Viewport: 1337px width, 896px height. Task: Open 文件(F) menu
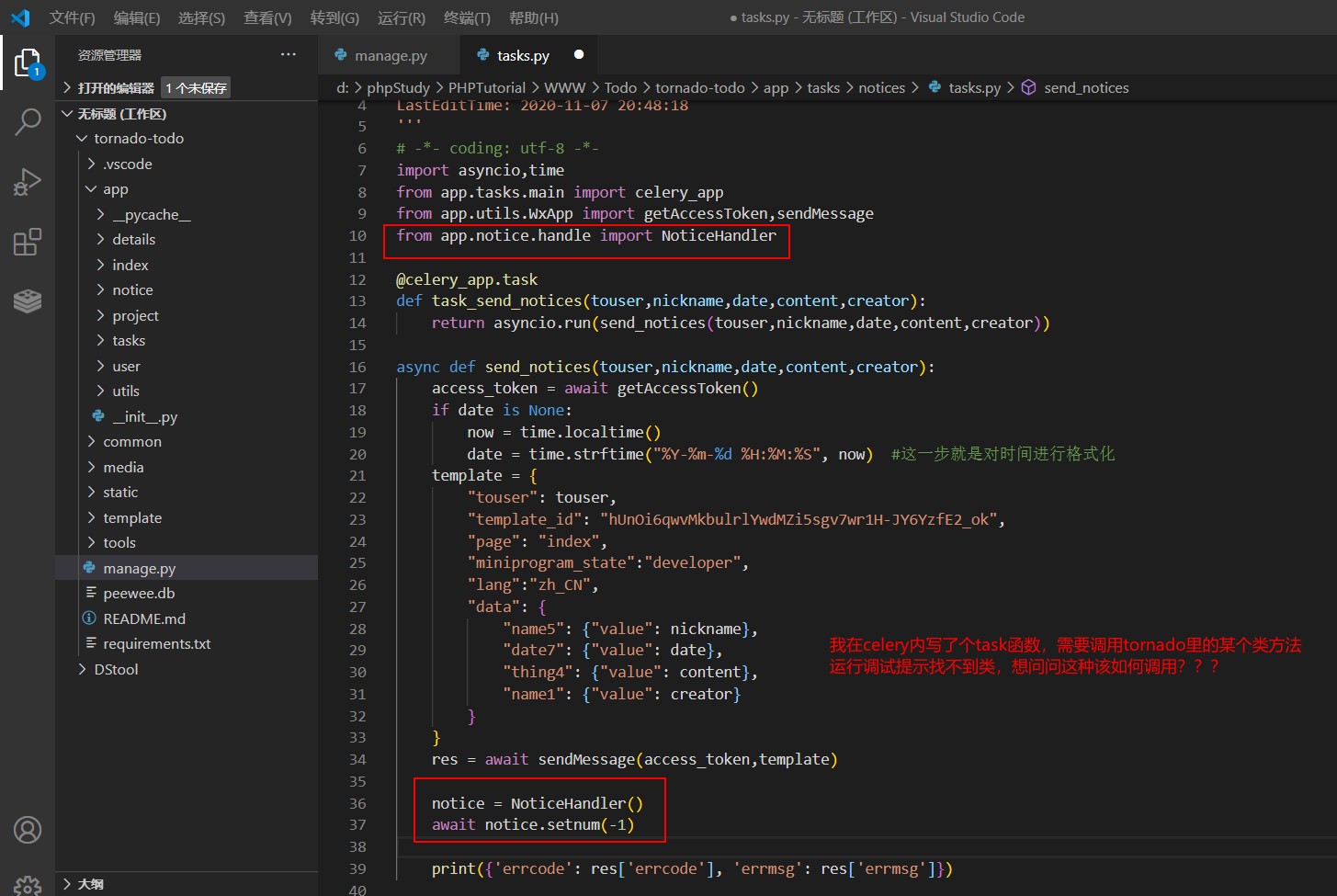(72, 17)
